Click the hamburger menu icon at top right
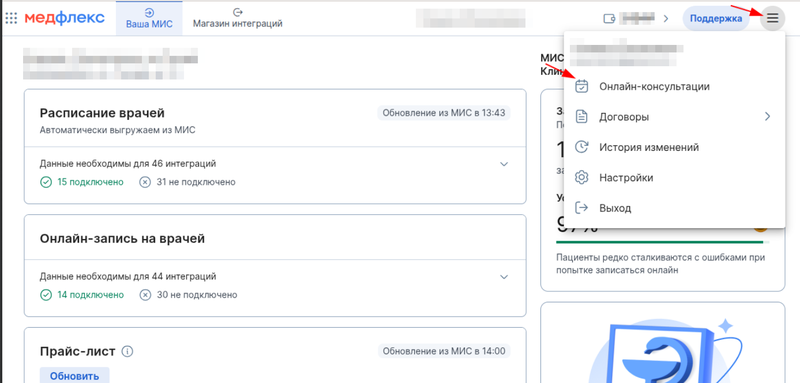This screenshot has height=383, width=800. [x=773, y=19]
